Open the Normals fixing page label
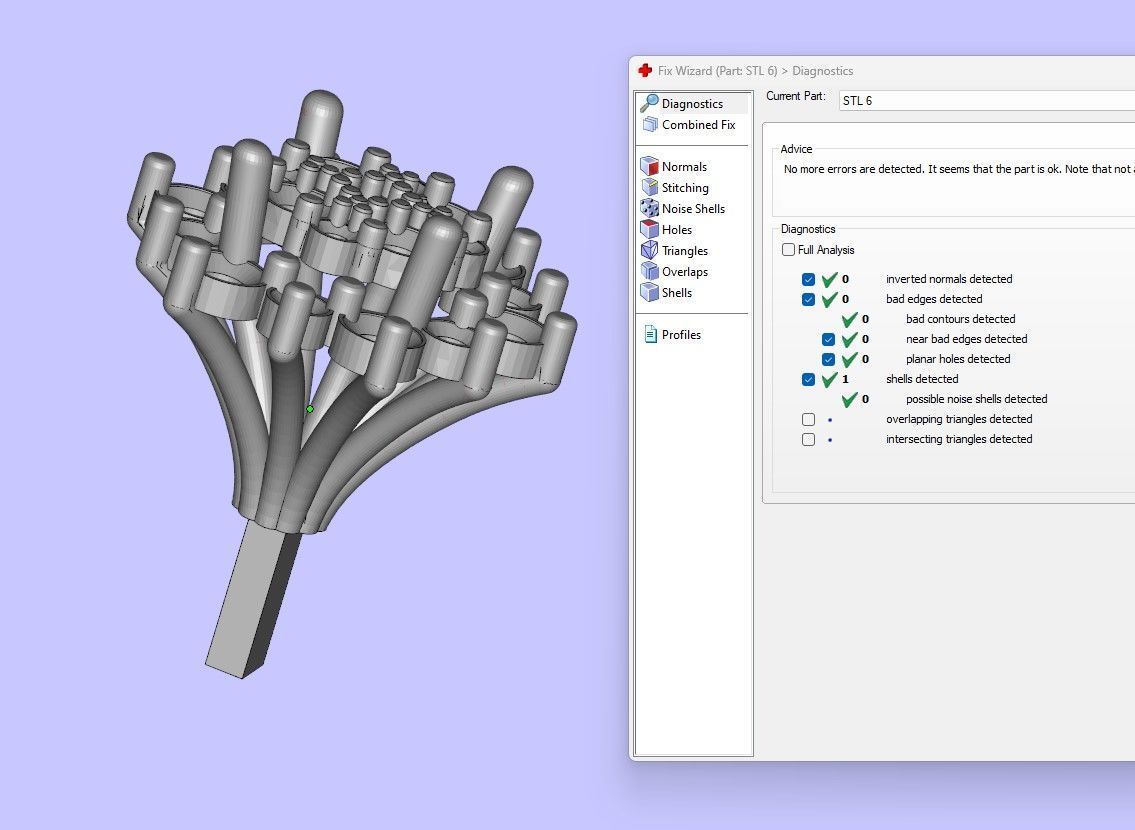The height and width of the screenshot is (830, 1135). click(684, 166)
